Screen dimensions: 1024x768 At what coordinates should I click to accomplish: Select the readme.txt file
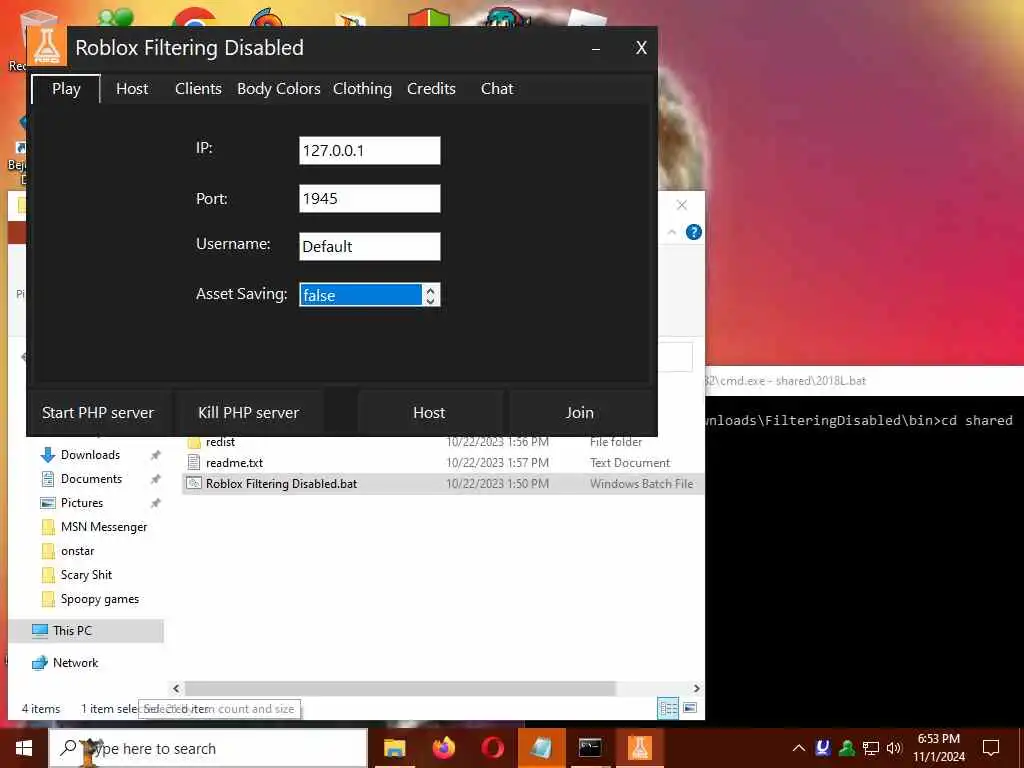click(443, 463)
